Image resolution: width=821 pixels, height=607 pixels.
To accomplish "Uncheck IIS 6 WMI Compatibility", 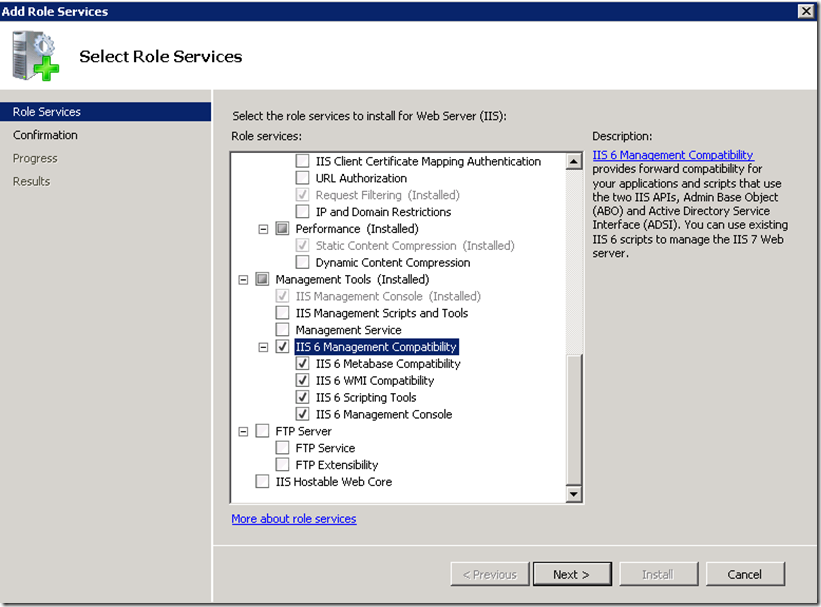I will (x=302, y=380).
